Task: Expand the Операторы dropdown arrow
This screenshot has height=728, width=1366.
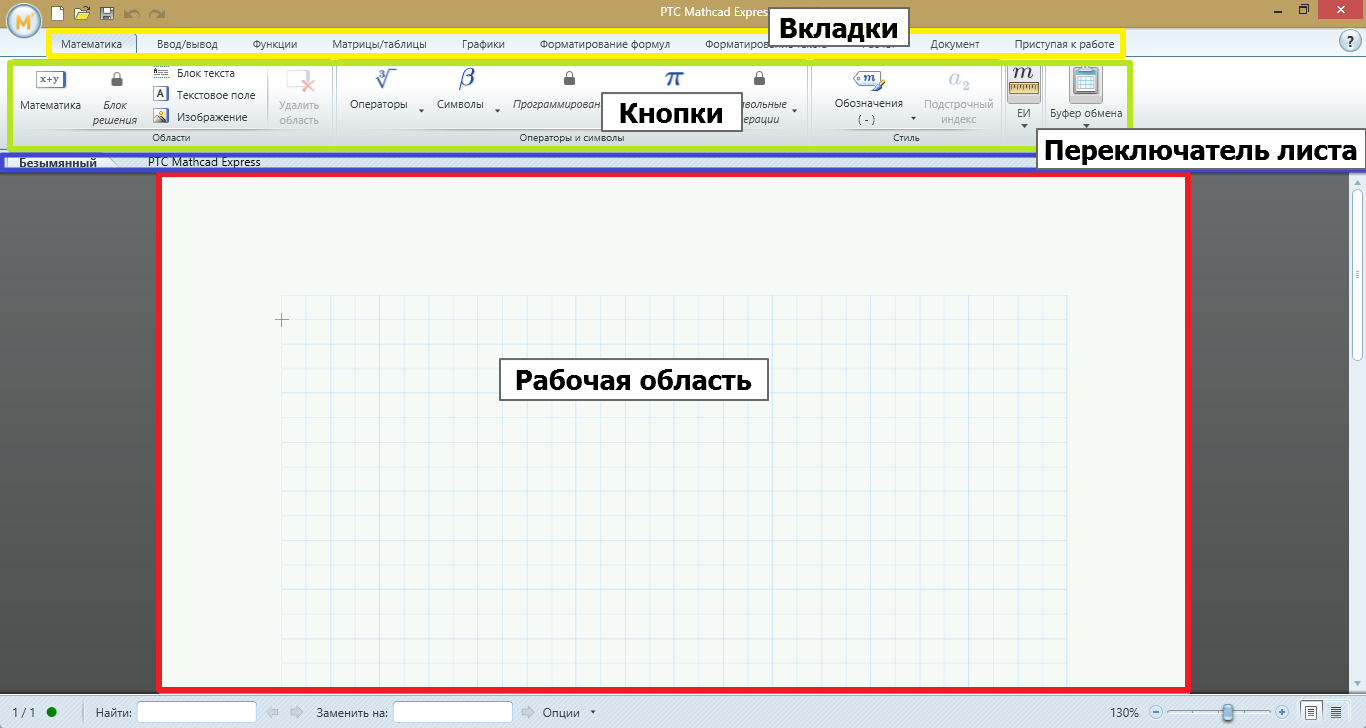Action: [x=421, y=111]
